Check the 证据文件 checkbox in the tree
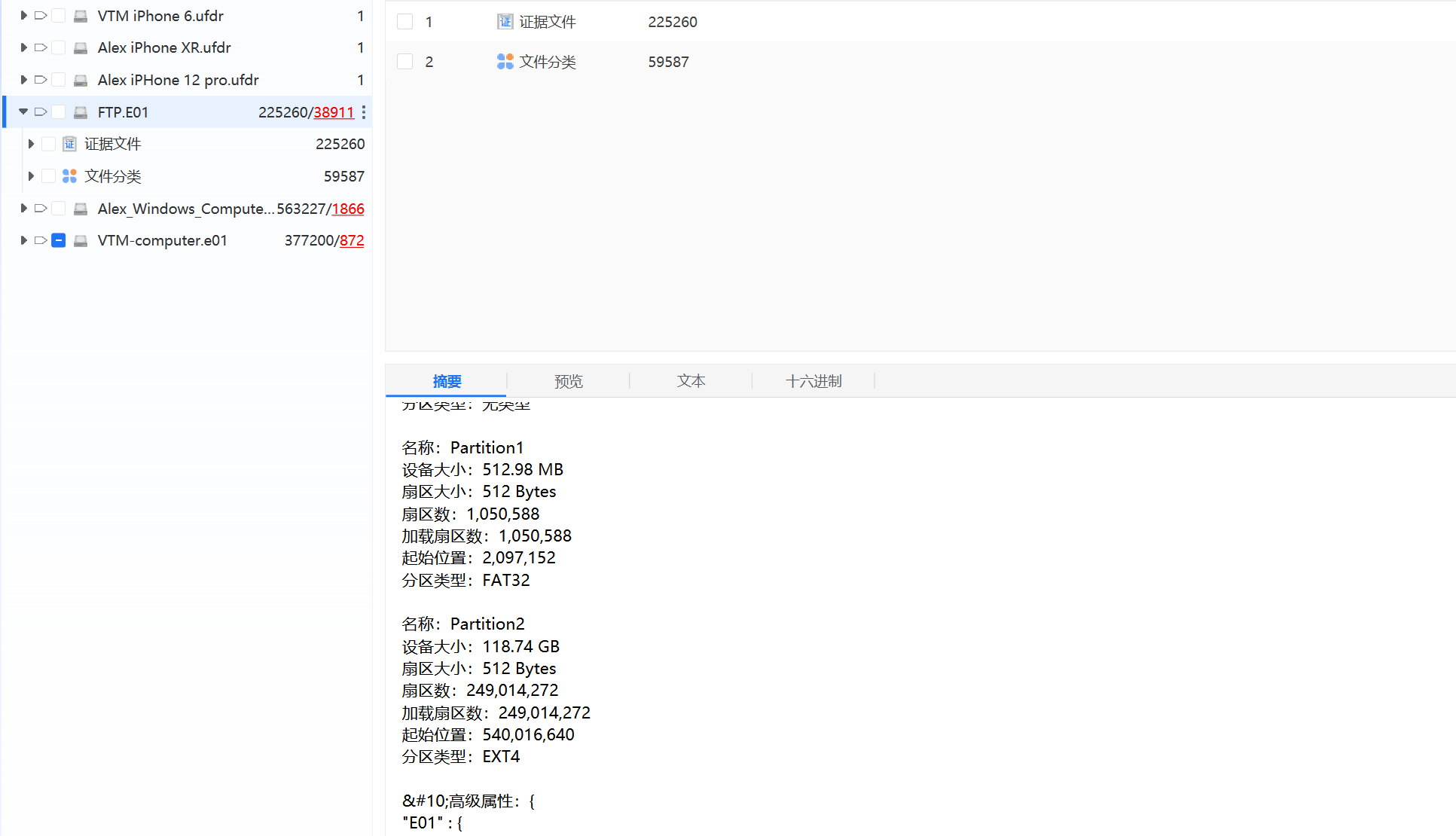 tap(48, 144)
